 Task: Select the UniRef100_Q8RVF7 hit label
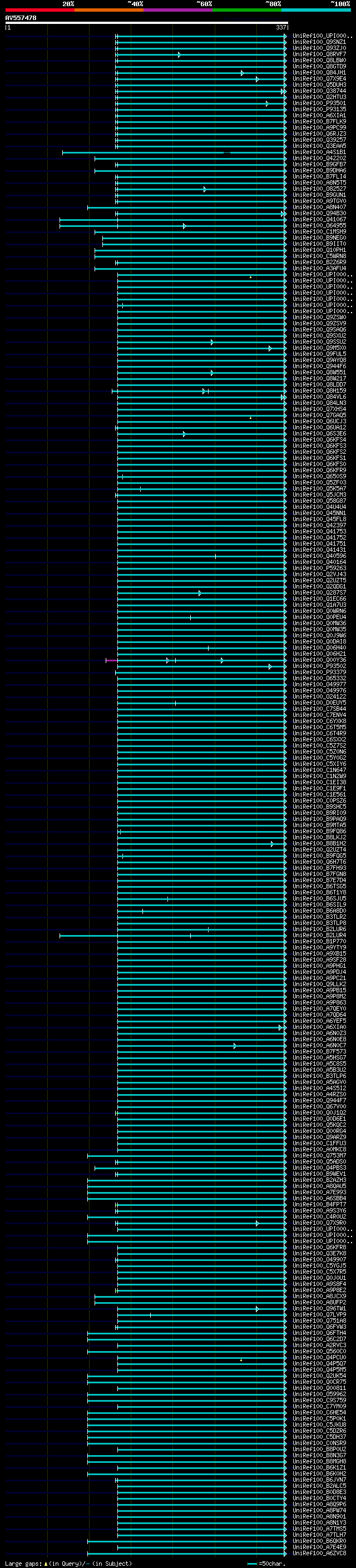(x=319, y=54)
